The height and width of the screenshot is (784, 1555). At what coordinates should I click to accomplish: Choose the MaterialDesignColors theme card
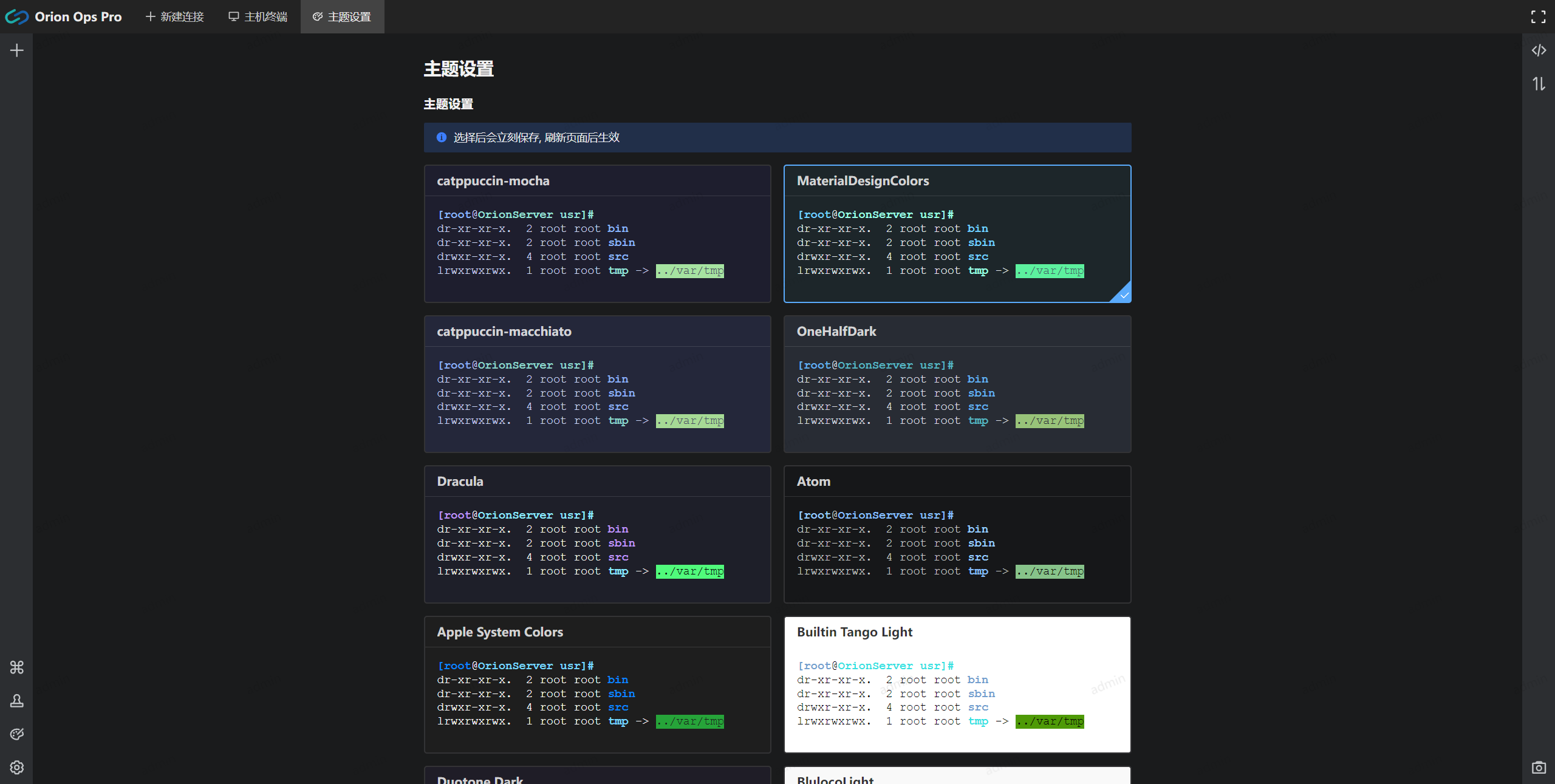click(957, 234)
